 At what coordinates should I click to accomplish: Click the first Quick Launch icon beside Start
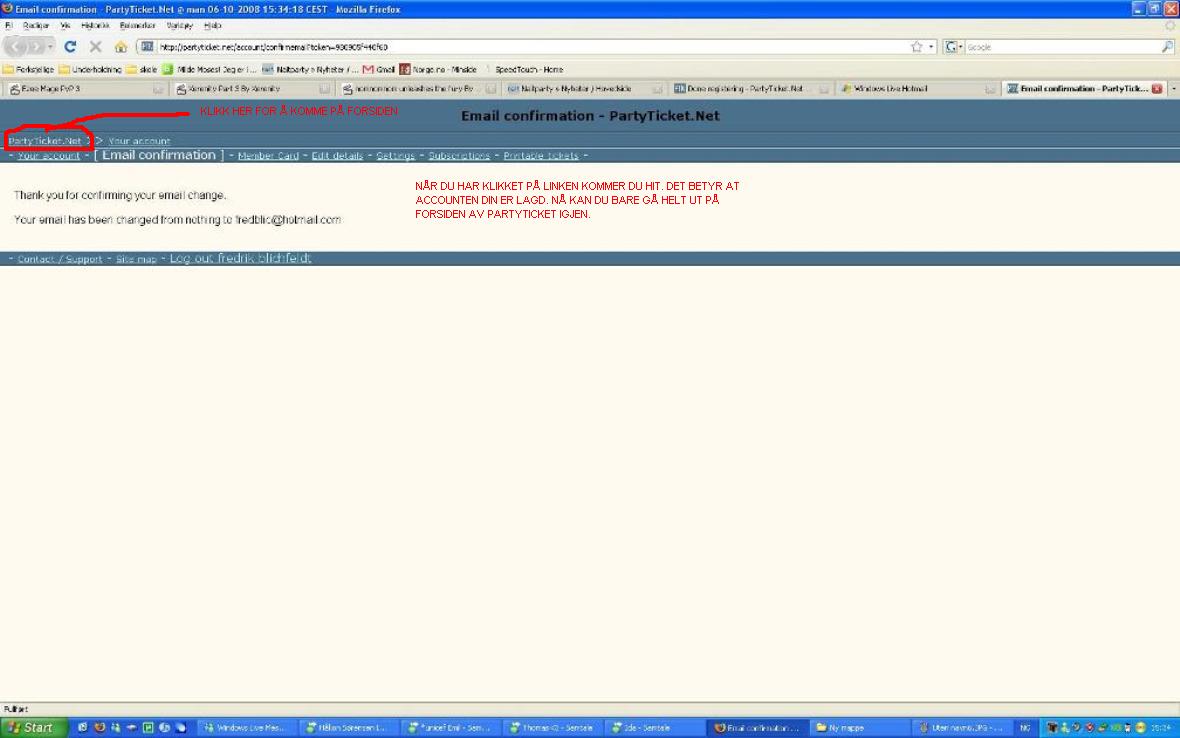[82, 727]
